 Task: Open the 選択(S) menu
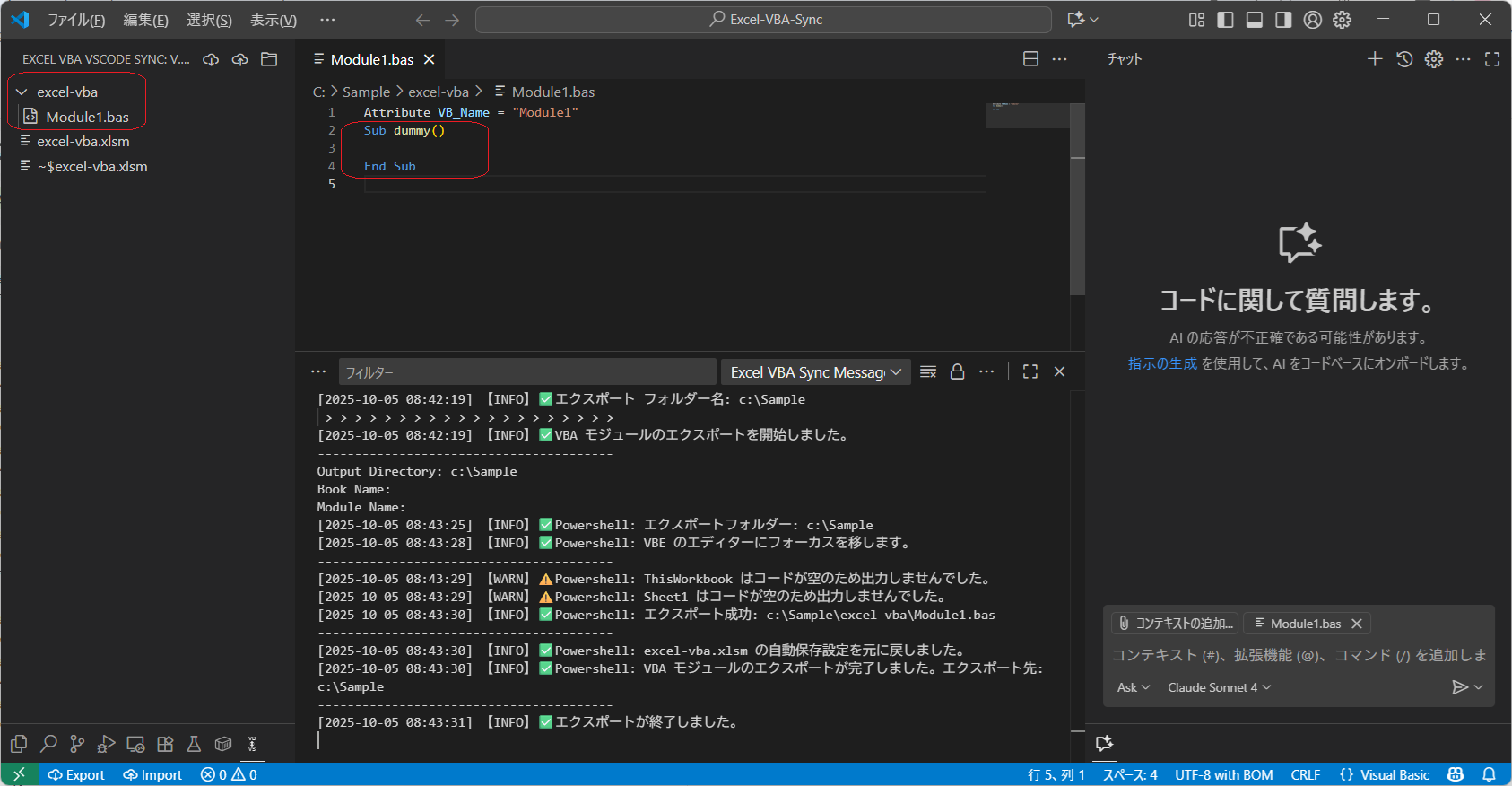[x=209, y=20]
